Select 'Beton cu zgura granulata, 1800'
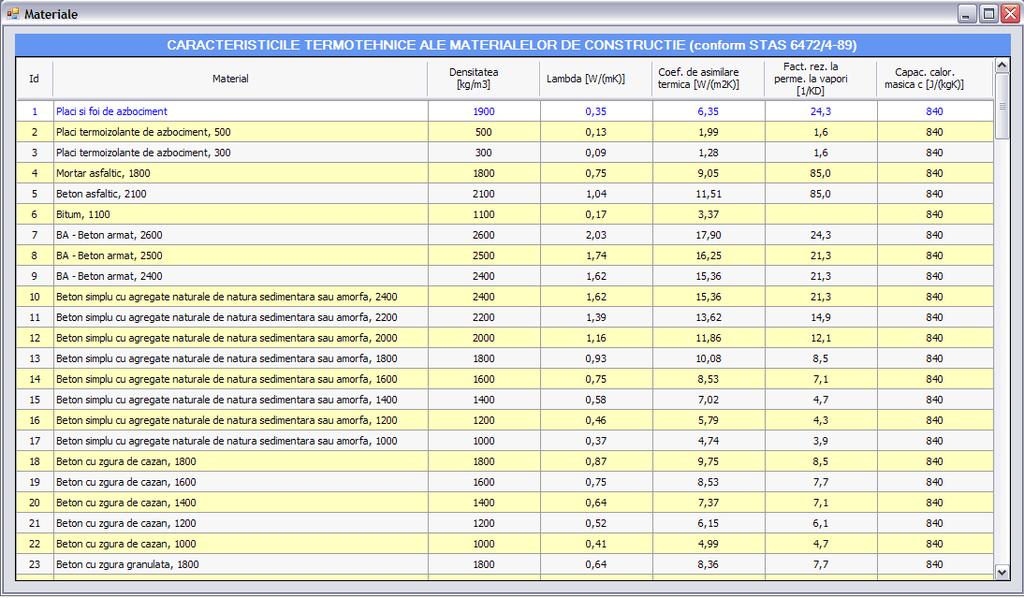Image resolution: width=1024 pixels, height=598 pixels. 504,564
